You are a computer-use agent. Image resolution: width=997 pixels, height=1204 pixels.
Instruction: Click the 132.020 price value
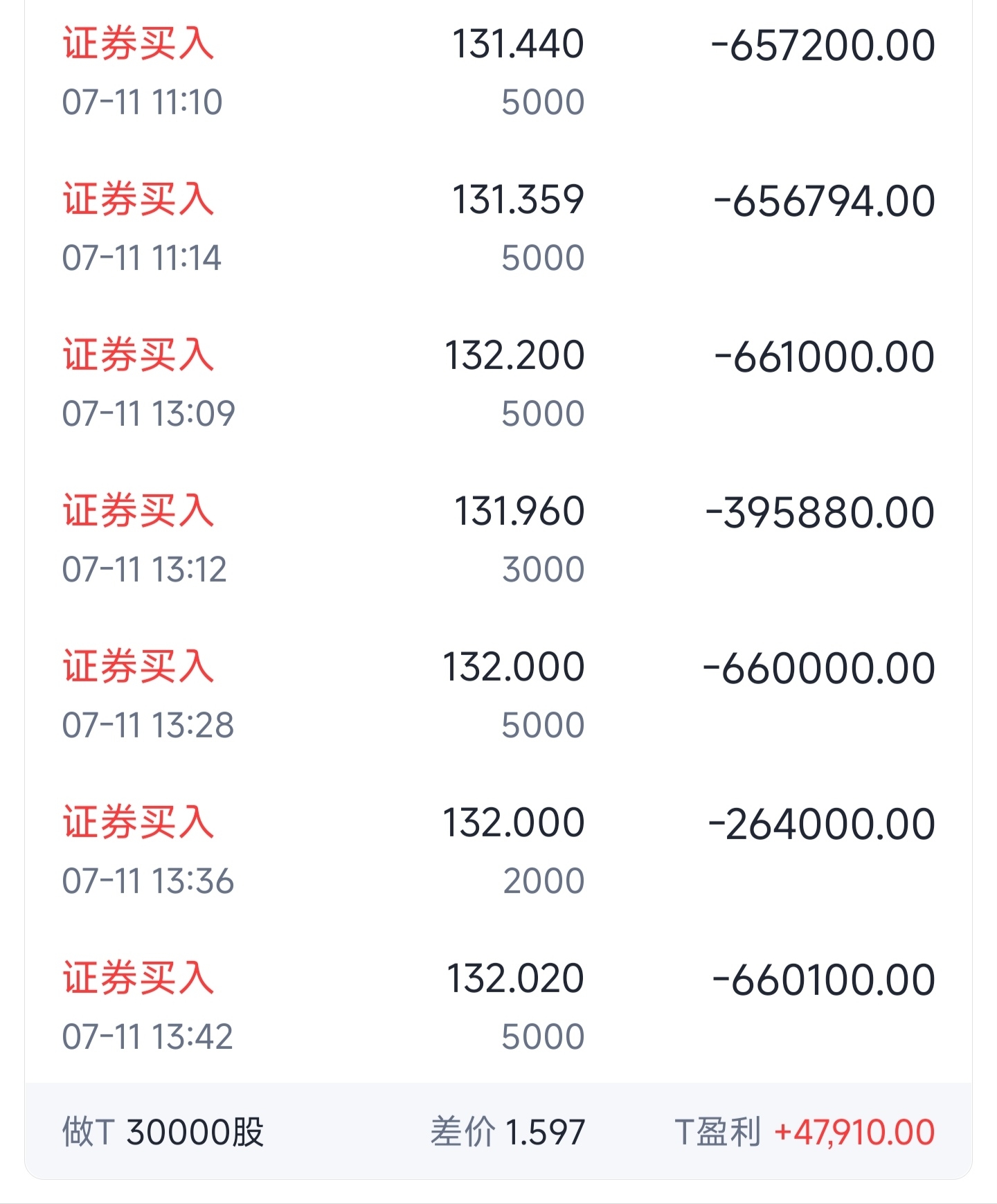pyautogui.click(x=516, y=979)
